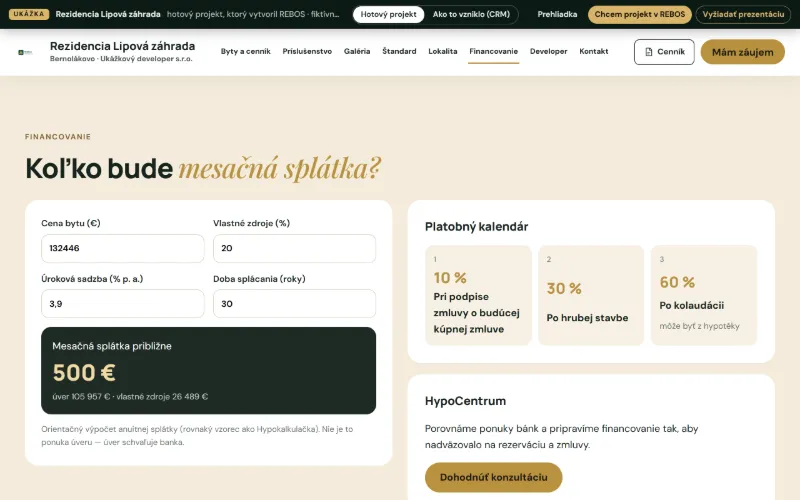
Task: Focus the Vlastné zdroje (%) field
Action: (x=294, y=248)
